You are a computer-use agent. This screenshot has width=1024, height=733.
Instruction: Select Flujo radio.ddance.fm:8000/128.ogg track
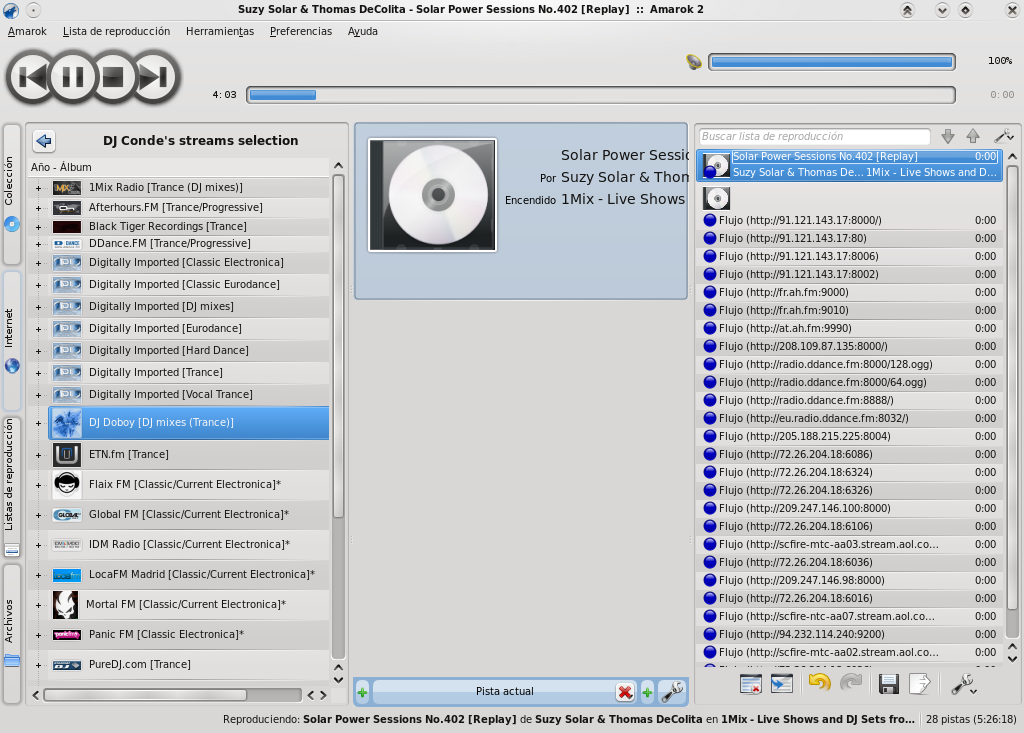point(850,365)
